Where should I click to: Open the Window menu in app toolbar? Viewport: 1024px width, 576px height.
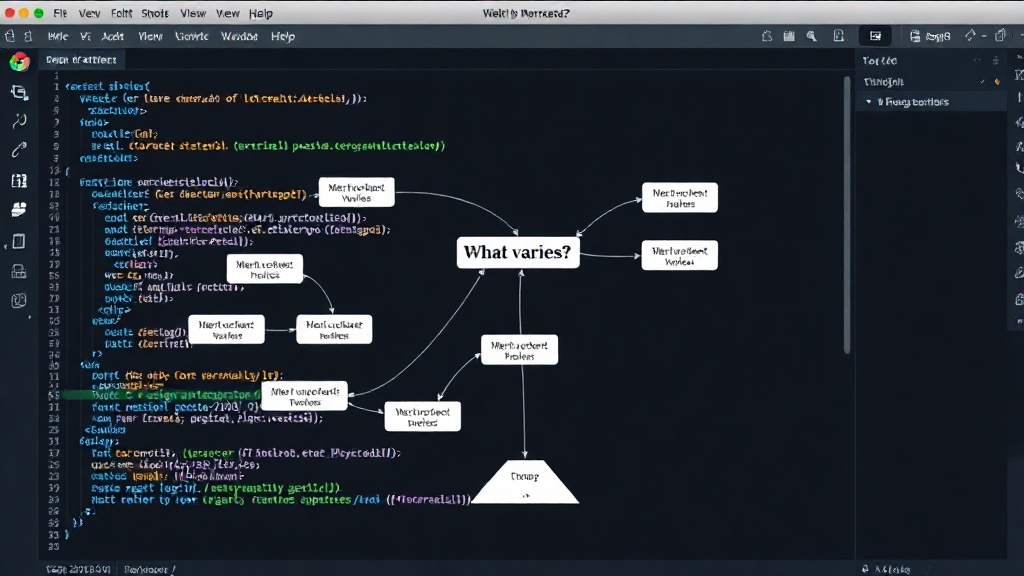coord(239,37)
